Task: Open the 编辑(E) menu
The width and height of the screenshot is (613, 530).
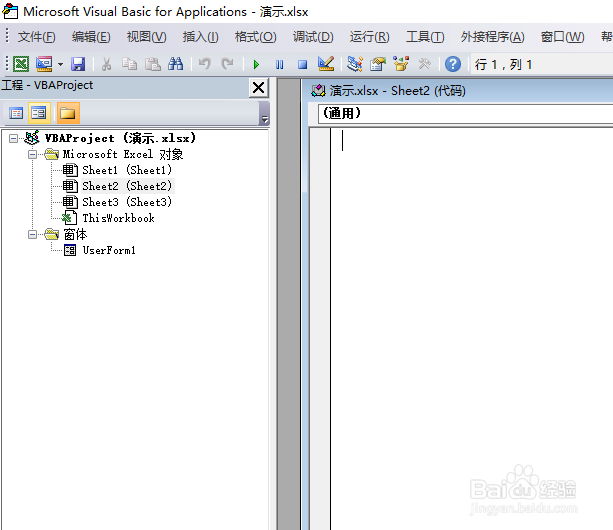Action: coord(91,37)
